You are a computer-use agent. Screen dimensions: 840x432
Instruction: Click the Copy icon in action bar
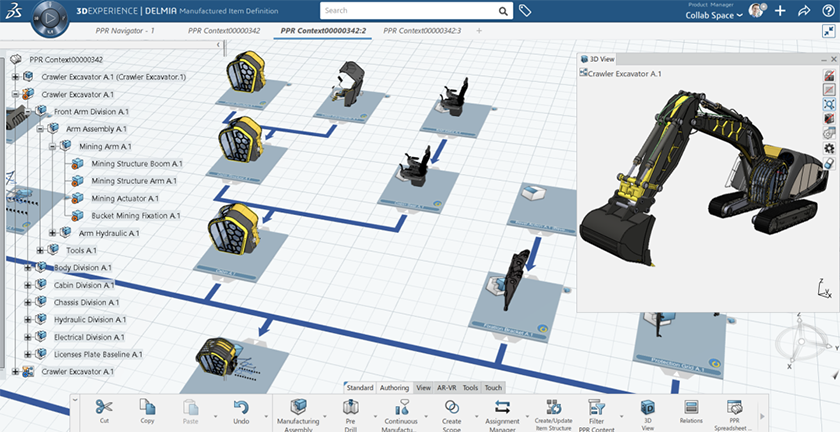(147, 407)
